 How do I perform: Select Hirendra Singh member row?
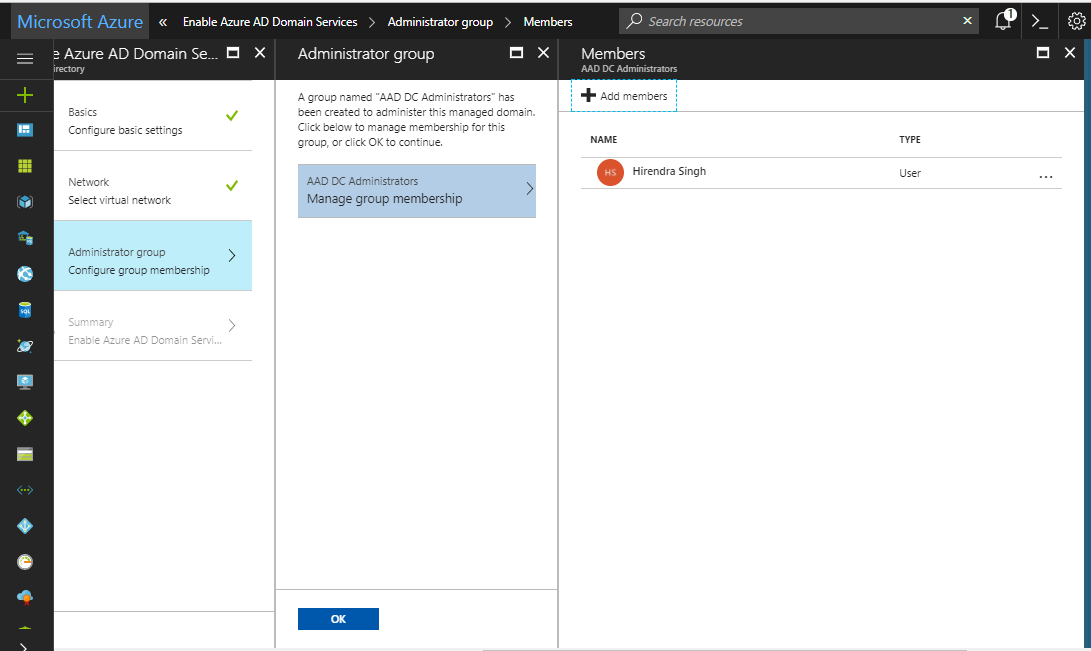click(x=821, y=172)
